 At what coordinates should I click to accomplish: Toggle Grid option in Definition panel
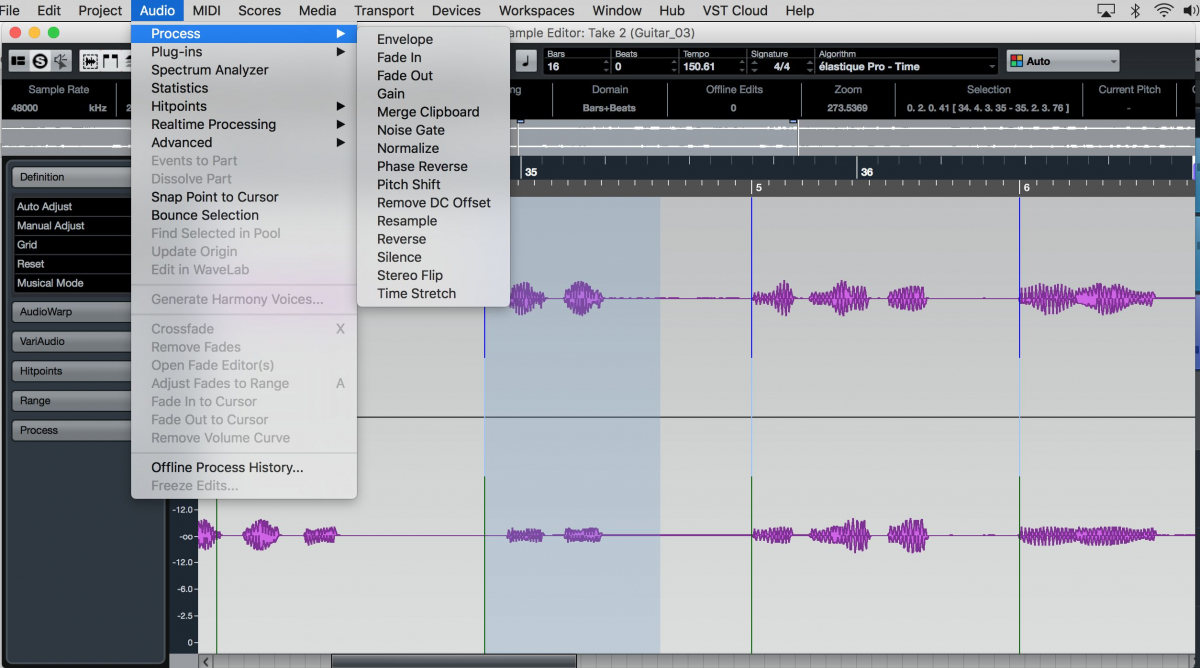[x=70, y=245]
